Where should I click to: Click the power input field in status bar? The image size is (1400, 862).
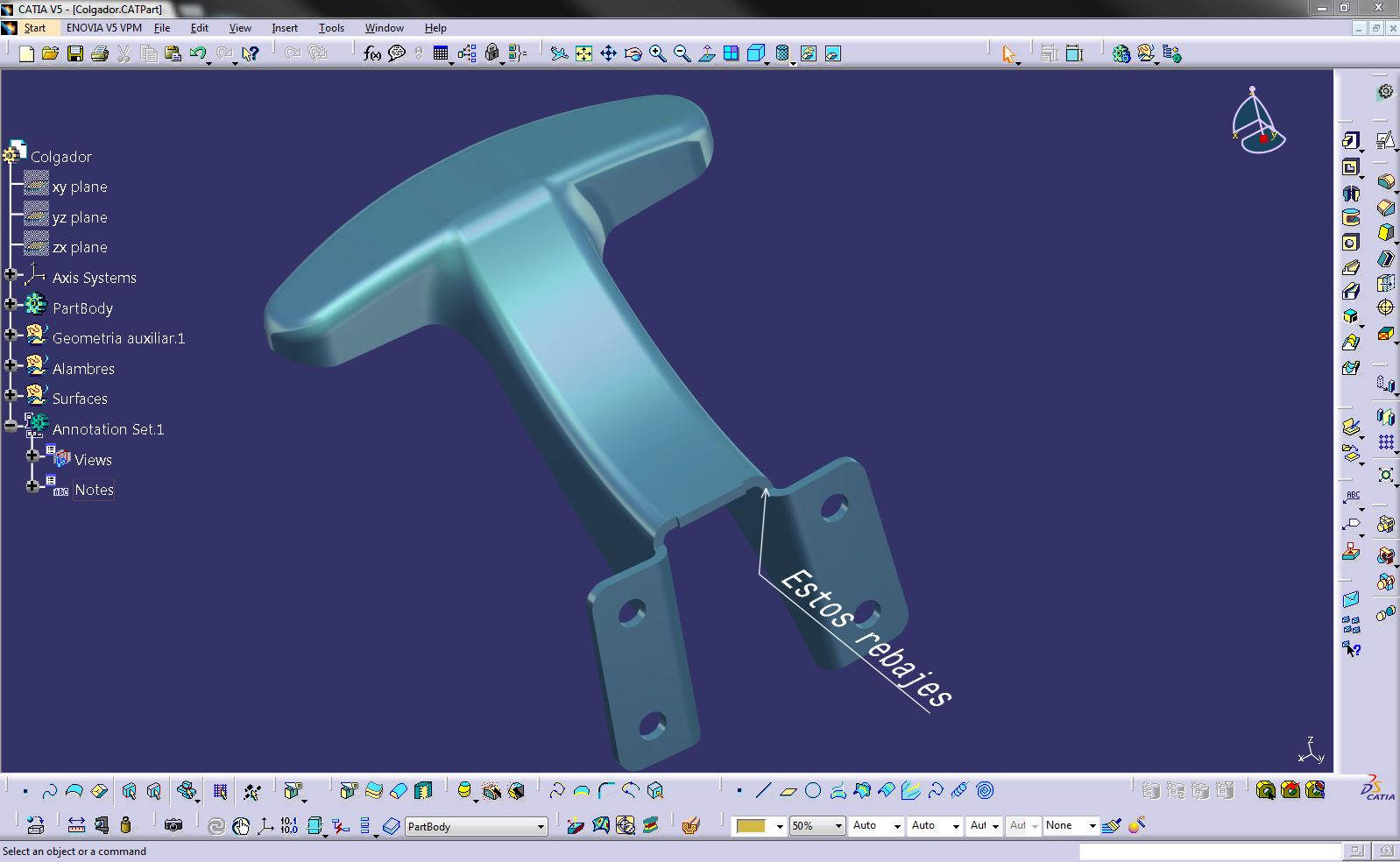coord(1210,851)
